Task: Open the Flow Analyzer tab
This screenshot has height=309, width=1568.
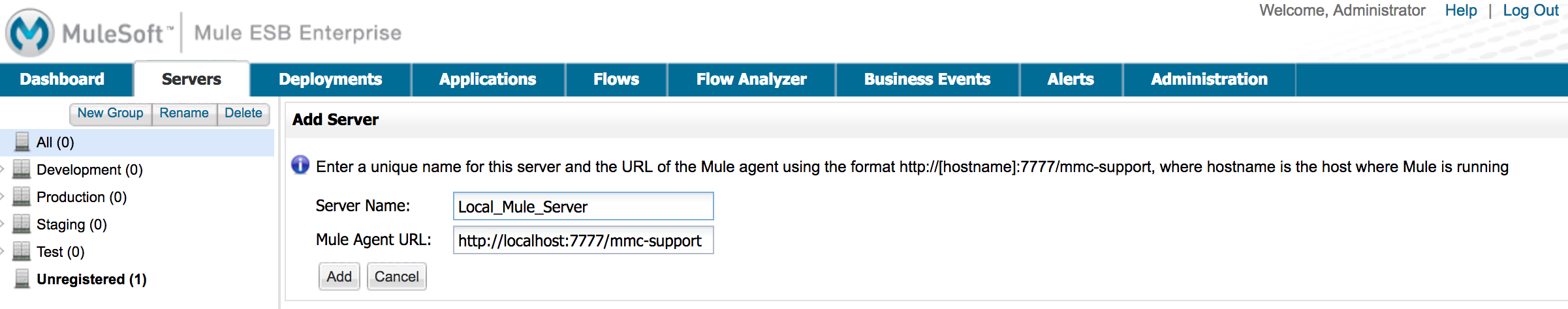Action: 751,80
